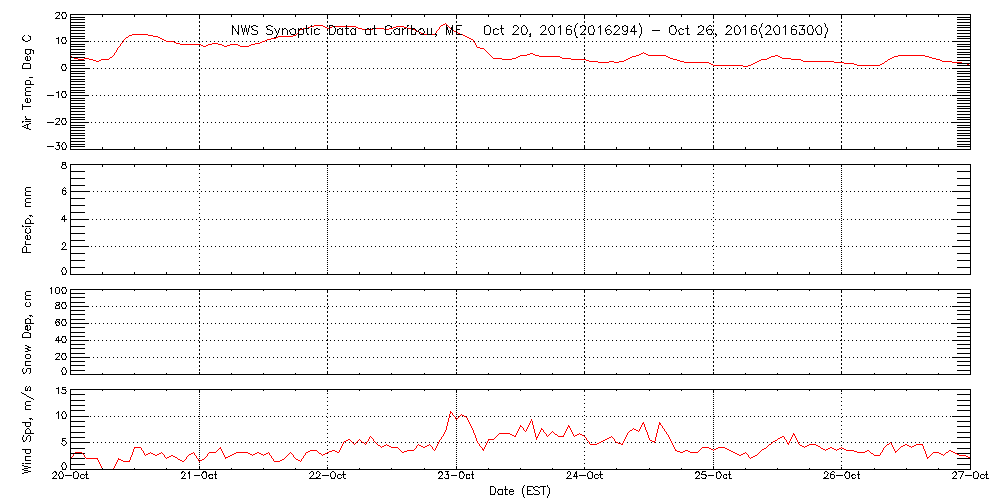Viewport: 1000px width, 500px height.
Task: Click the 6 value on precipitation axis
Action: point(63,191)
